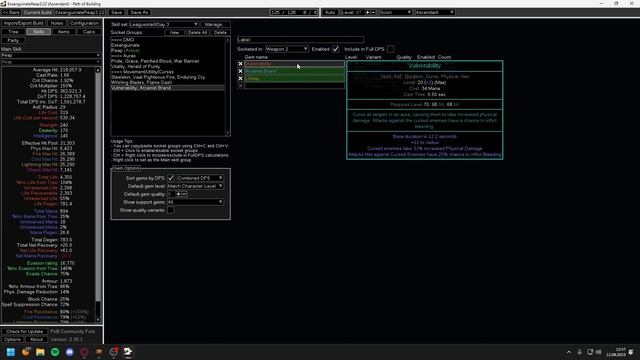This screenshot has height=360, width=640.
Task: Remove the Vulnerability gem with its X
Action: (240, 64)
